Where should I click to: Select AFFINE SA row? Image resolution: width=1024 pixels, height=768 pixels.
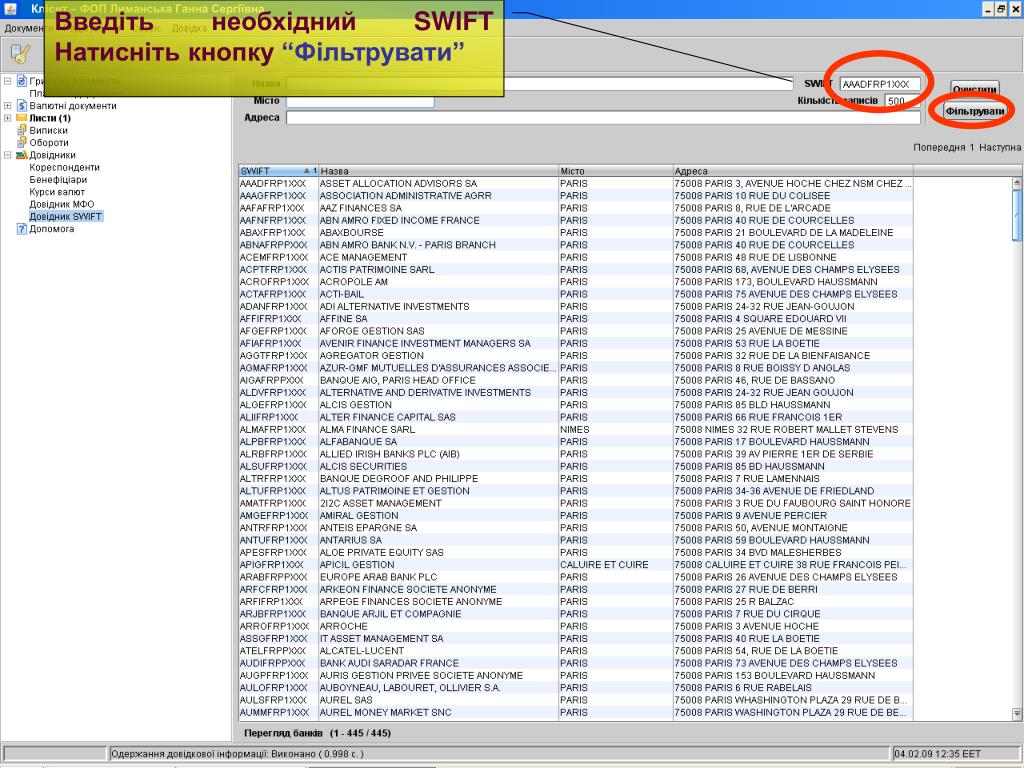(576, 319)
